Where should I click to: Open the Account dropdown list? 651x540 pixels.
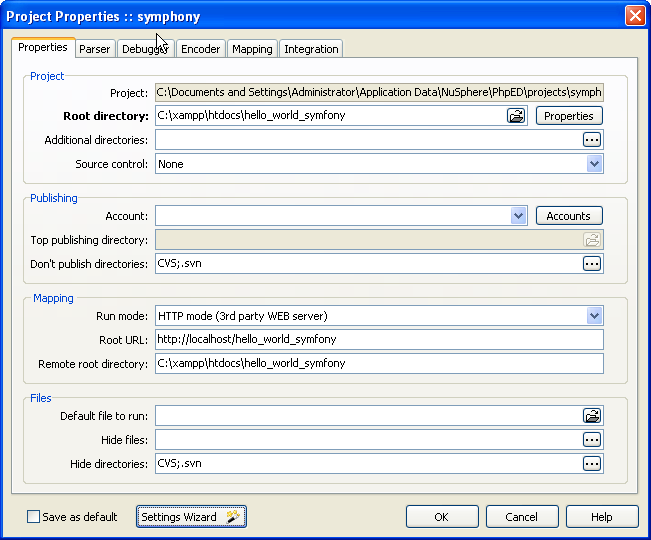coord(518,216)
